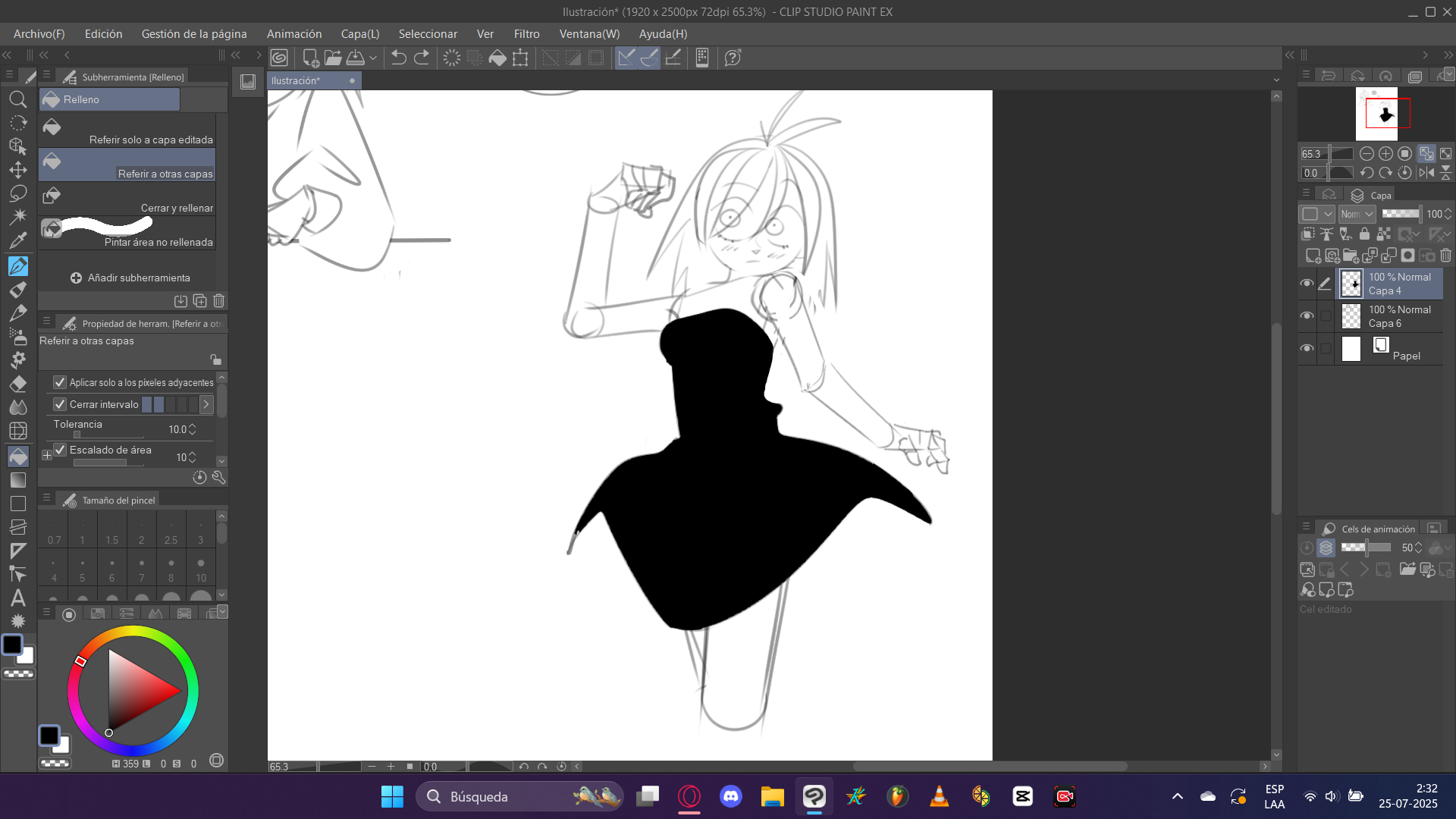Open the Filtro menu
The width and height of the screenshot is (1456, 819).
tap(526, 34)
